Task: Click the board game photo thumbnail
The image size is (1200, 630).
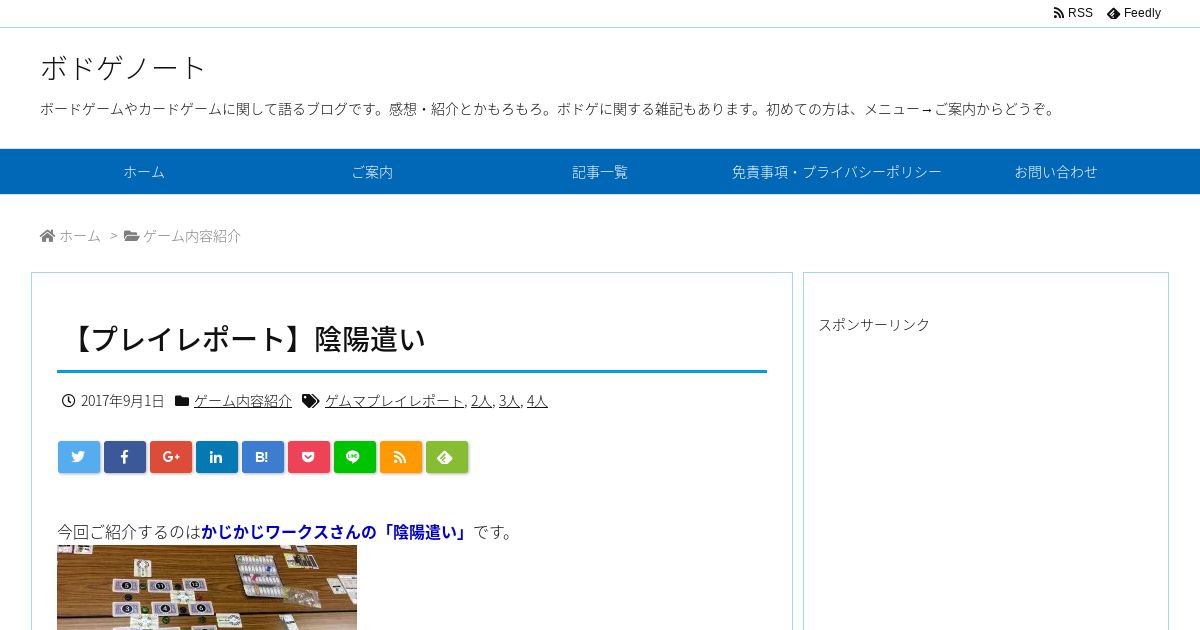Action: (x=207, y=588)
